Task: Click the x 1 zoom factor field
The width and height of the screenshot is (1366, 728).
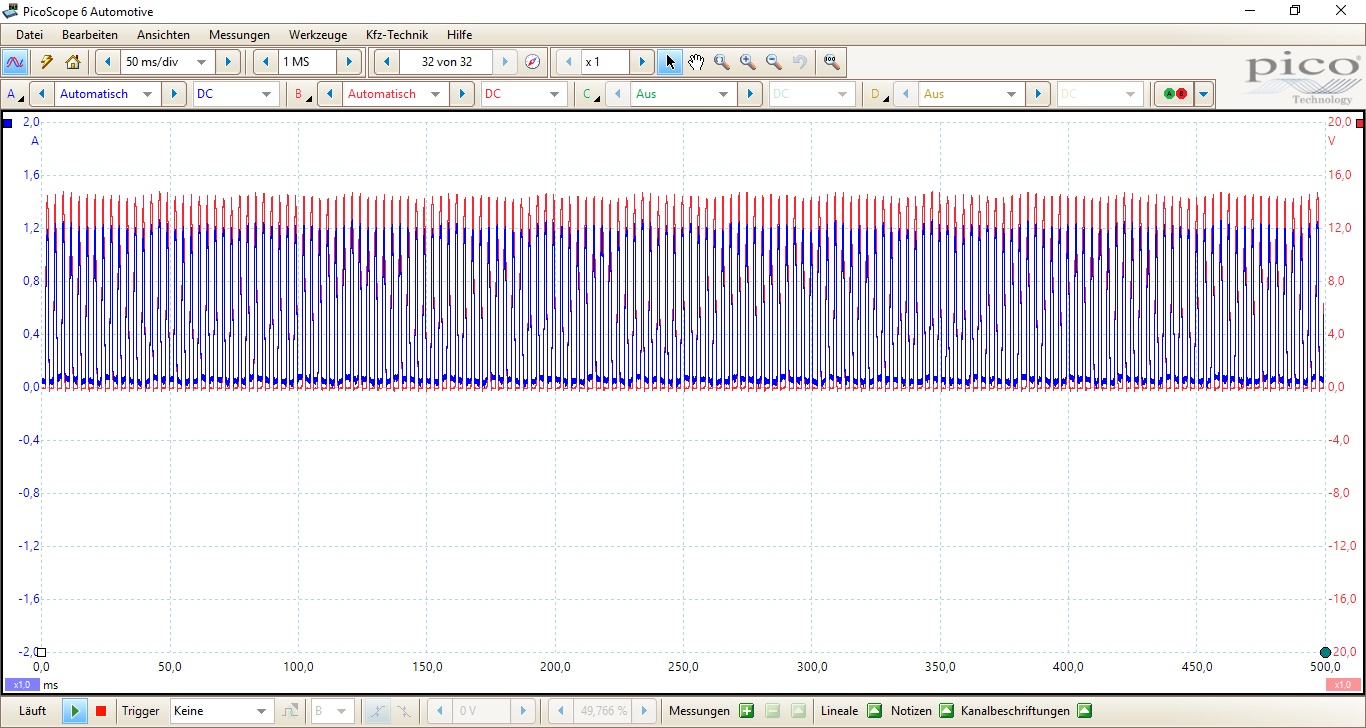Action: pyautogui.click(x=605, y=62)
